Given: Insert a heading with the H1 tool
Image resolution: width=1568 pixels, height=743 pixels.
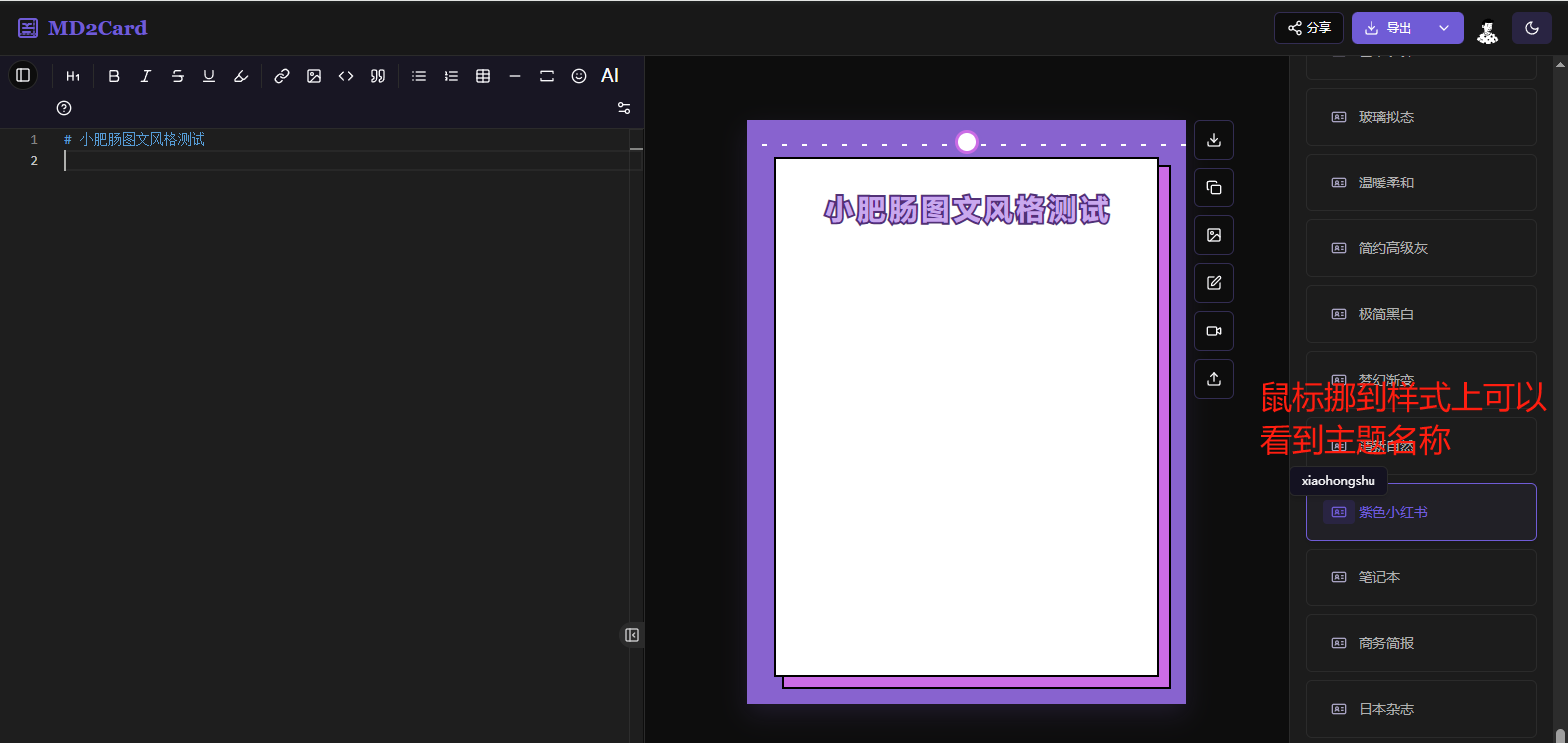Looking at the screenshot, I should (x=73, y=76).
